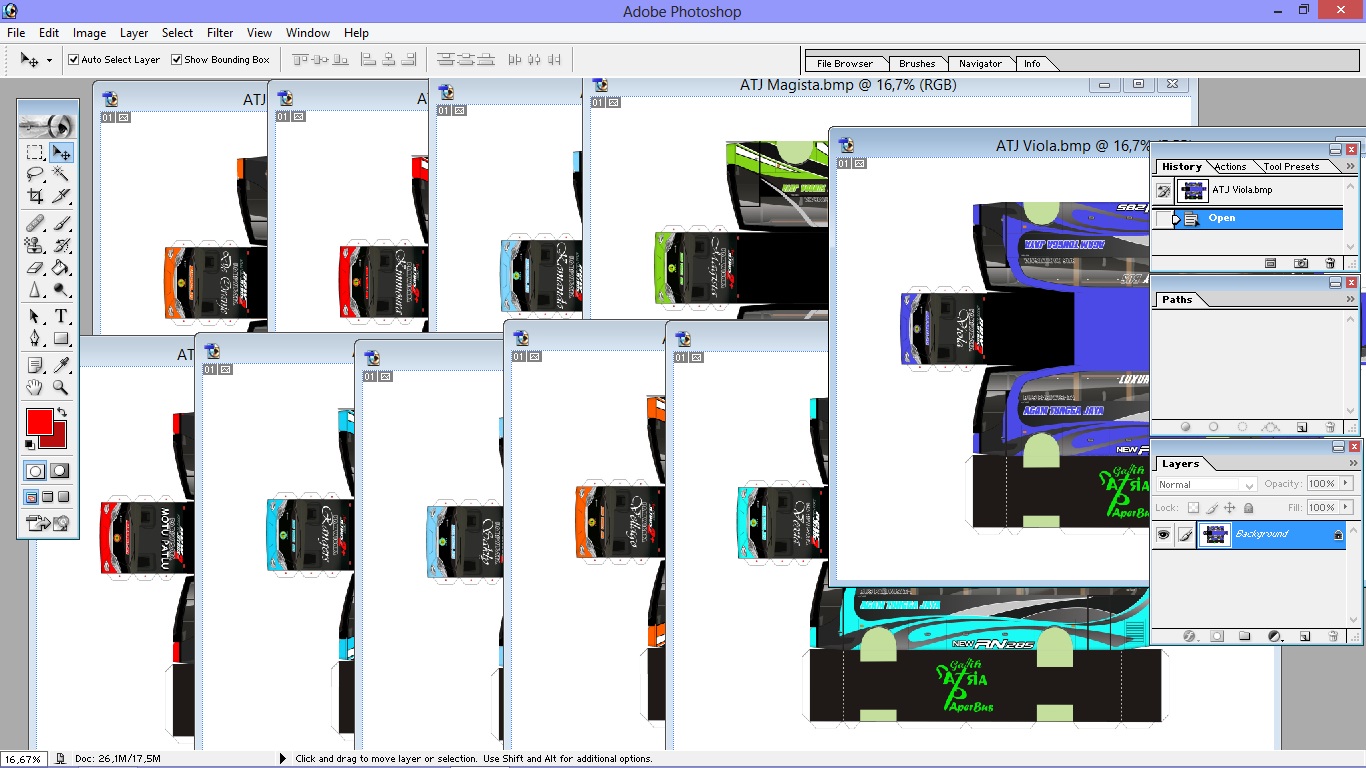Switch to Standard editing mode

click(35, 471)
